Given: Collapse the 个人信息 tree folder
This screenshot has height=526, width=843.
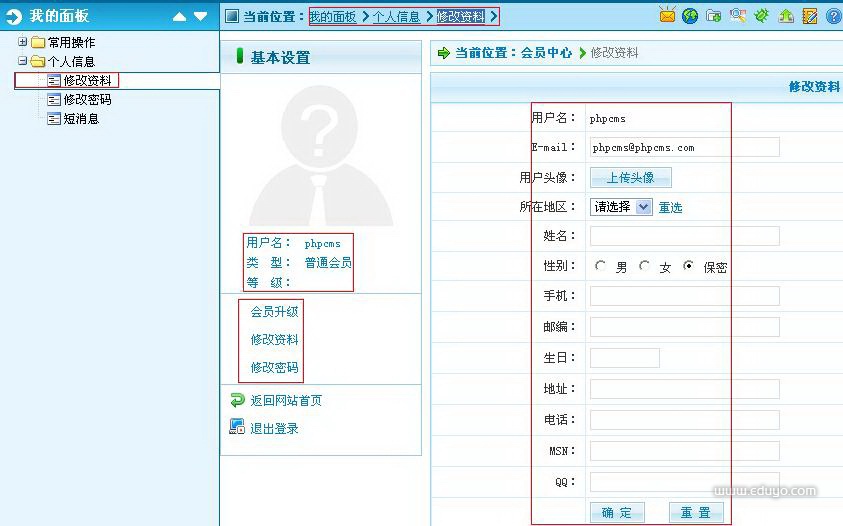Looking at the screenshot, I should (23, 62).
